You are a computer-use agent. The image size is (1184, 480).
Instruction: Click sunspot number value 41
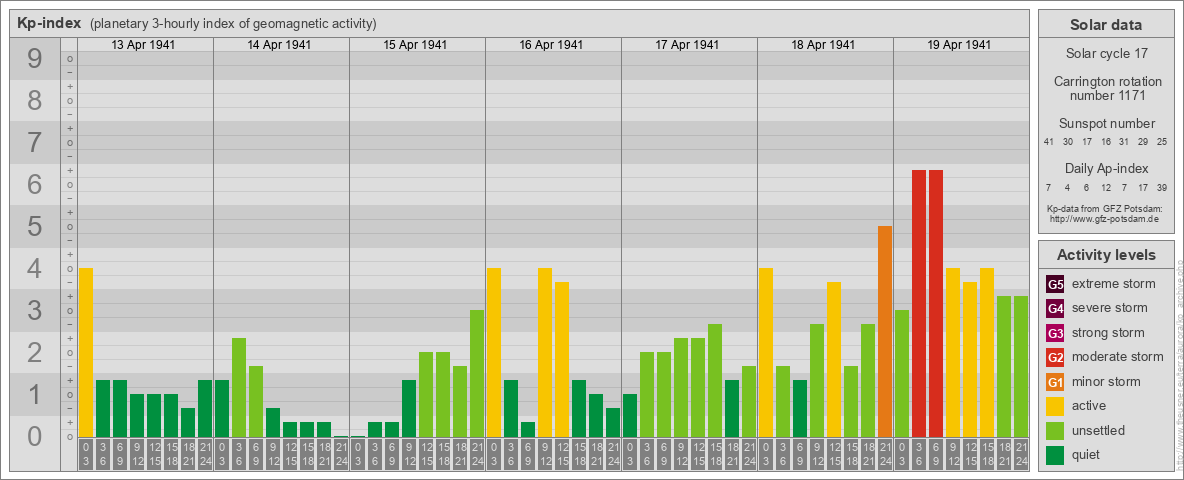click(1049, 142)
